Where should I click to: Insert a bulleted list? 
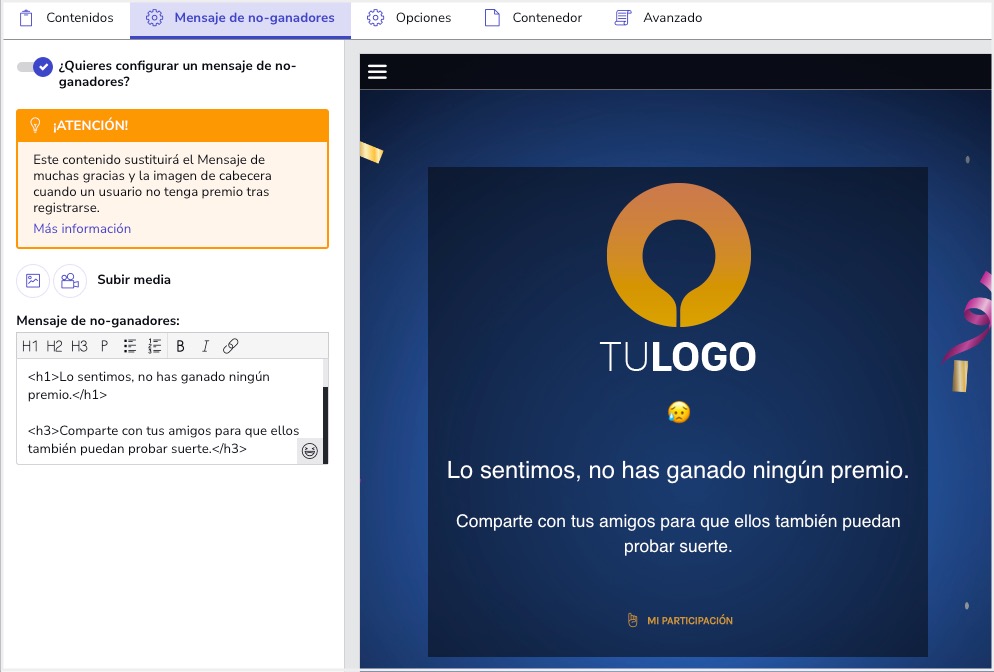(130, 346)
